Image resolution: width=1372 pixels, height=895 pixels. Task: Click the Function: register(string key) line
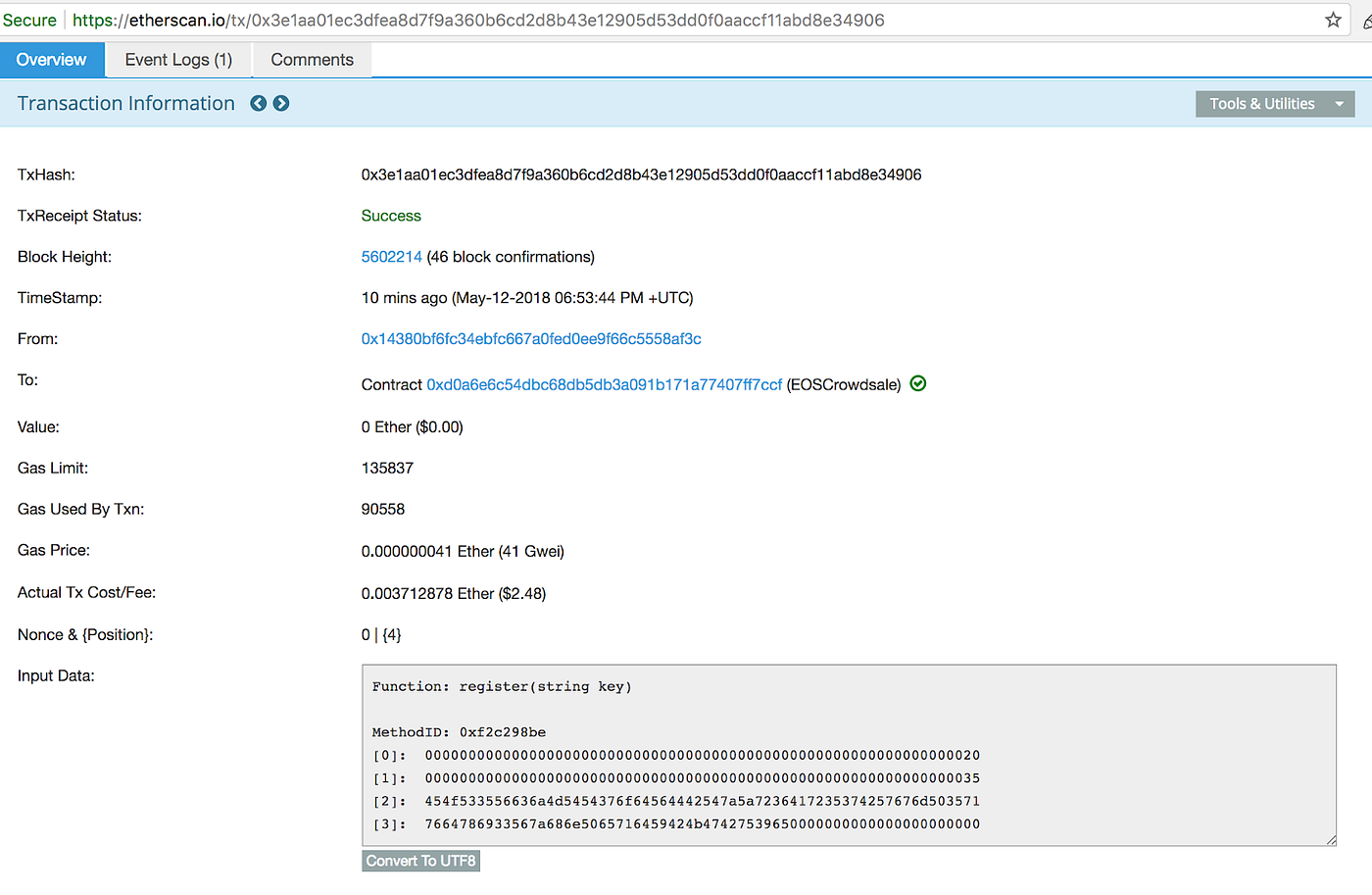coord(502,687)
